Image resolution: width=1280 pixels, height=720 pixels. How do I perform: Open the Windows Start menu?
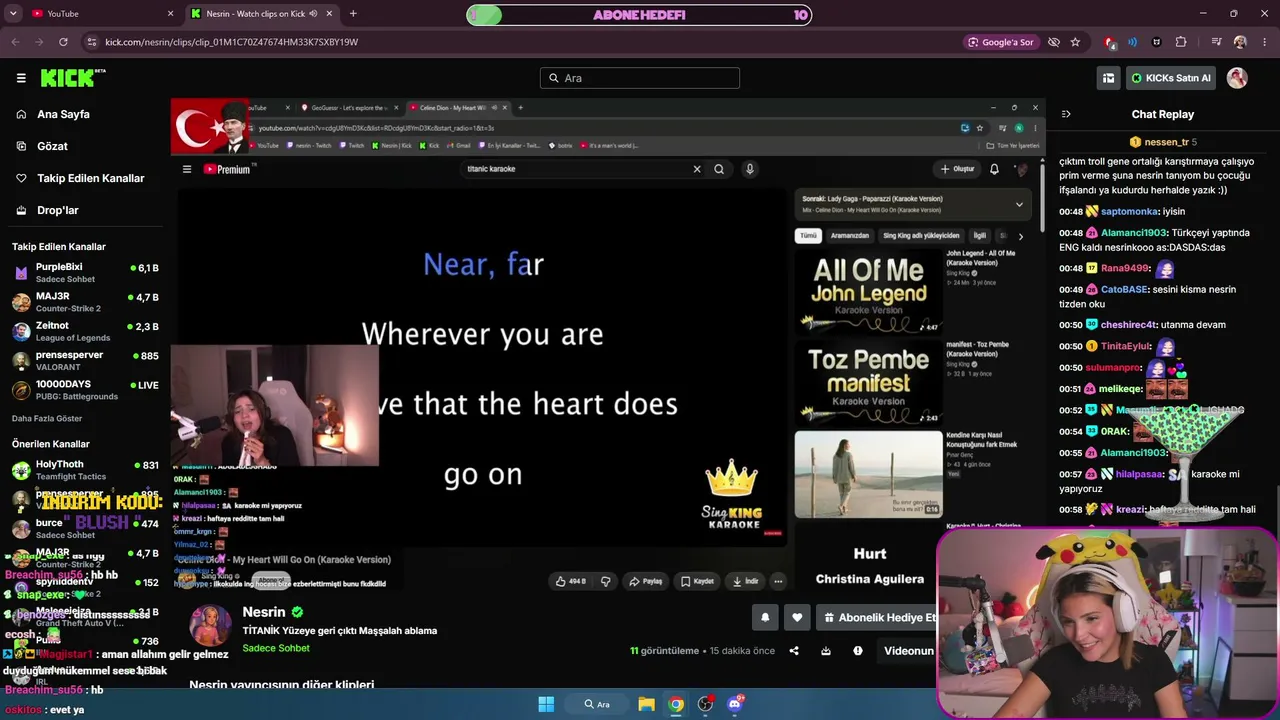(546, 704)
